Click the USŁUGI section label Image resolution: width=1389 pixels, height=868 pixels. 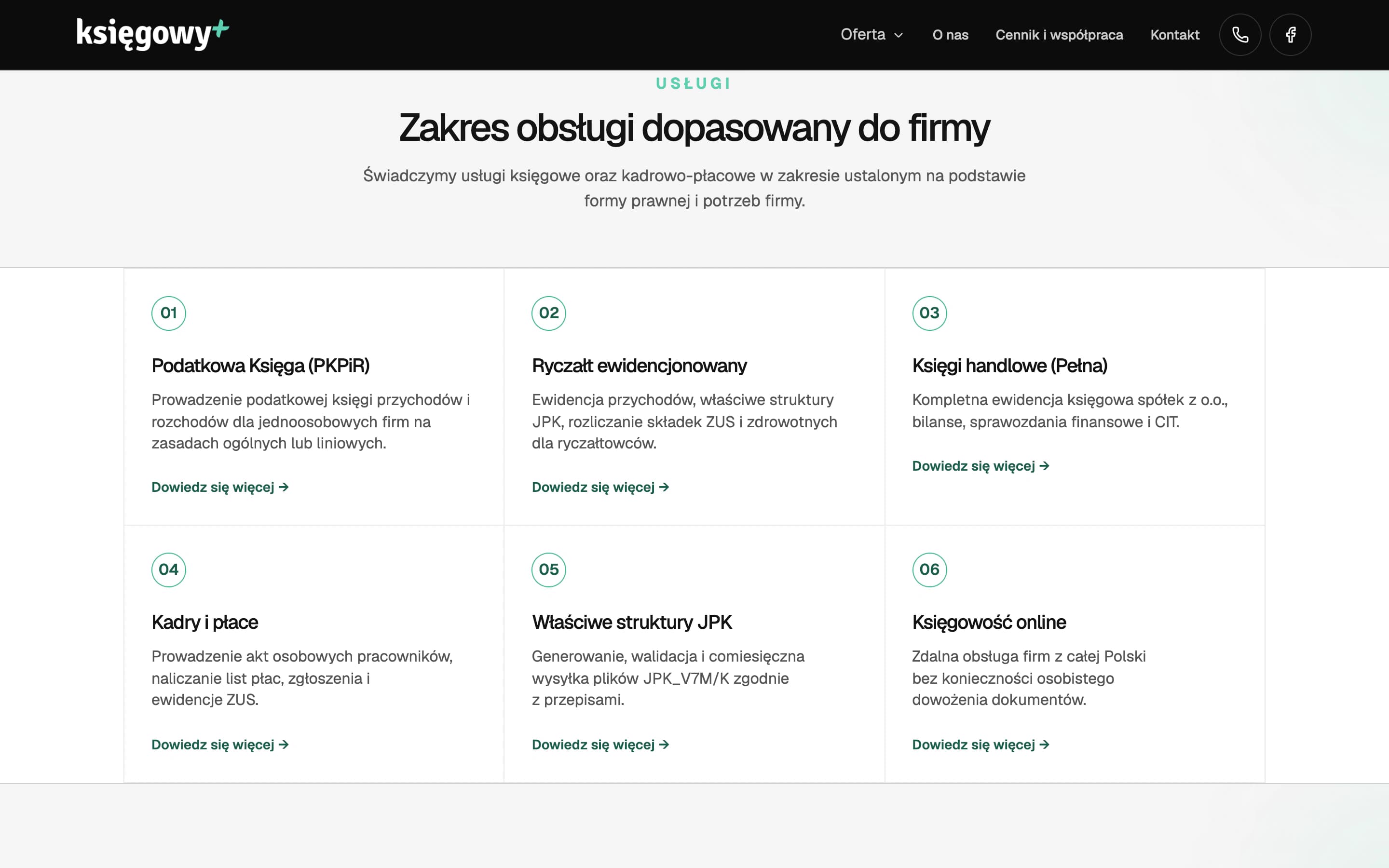click(x=694, y=84)
